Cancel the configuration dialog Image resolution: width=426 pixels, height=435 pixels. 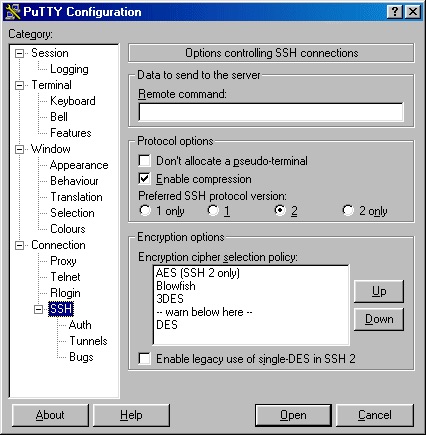coord(375,415)
